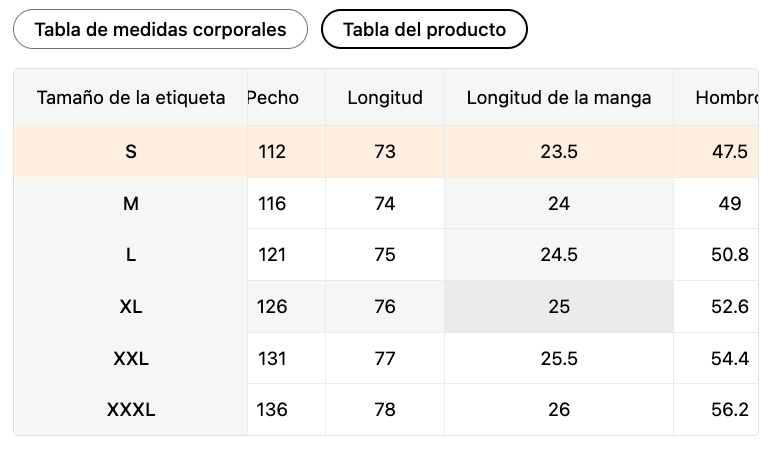
Task: Click chest value 112 in S row
Action: coord(272,152)
